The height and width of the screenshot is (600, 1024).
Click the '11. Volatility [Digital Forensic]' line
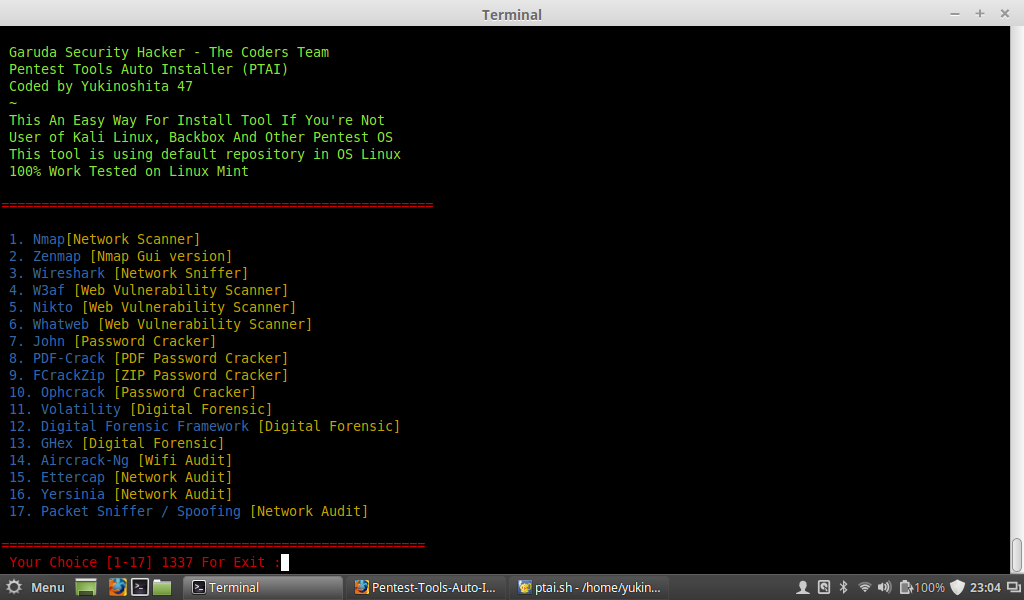(x=140, y=409)
